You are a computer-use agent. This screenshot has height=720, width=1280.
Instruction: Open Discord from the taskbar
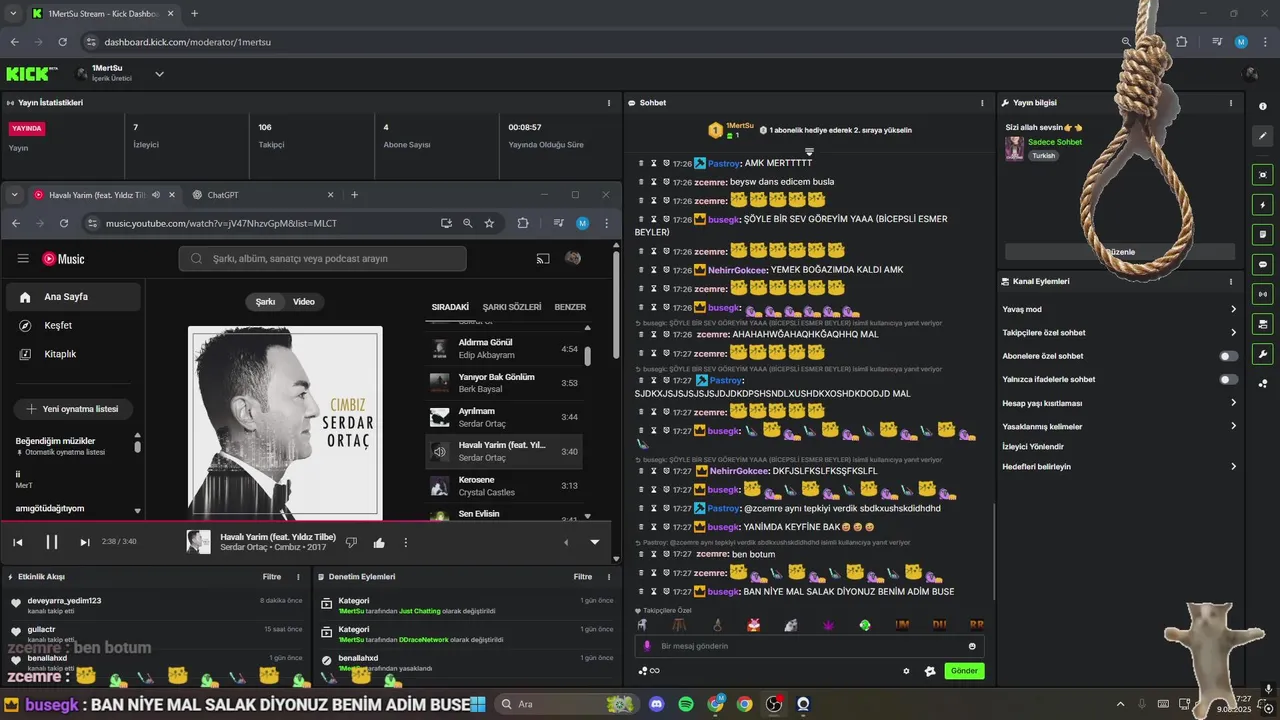pos(657,704)
